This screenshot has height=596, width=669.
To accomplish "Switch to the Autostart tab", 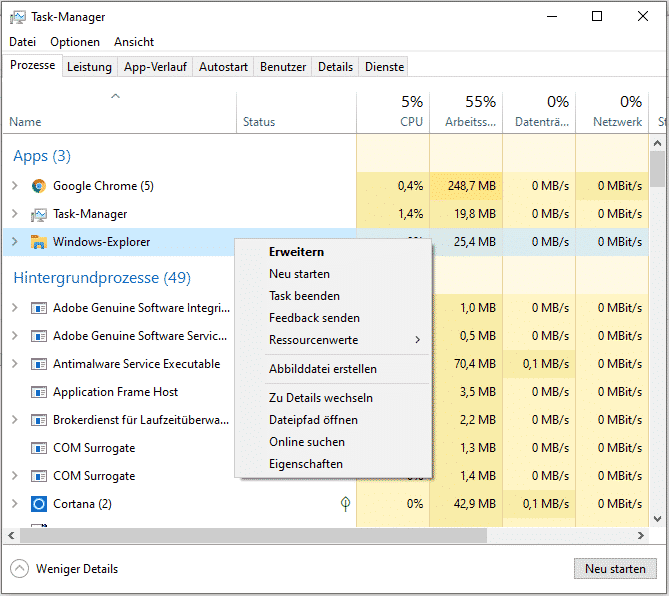I will (x=224, y=67).
